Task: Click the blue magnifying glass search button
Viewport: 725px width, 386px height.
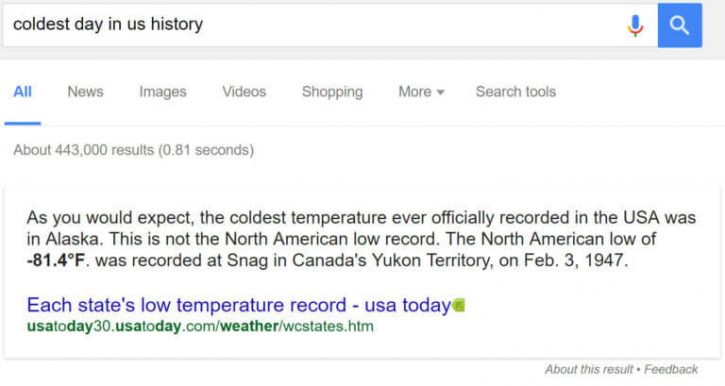Action: (680, 25)
